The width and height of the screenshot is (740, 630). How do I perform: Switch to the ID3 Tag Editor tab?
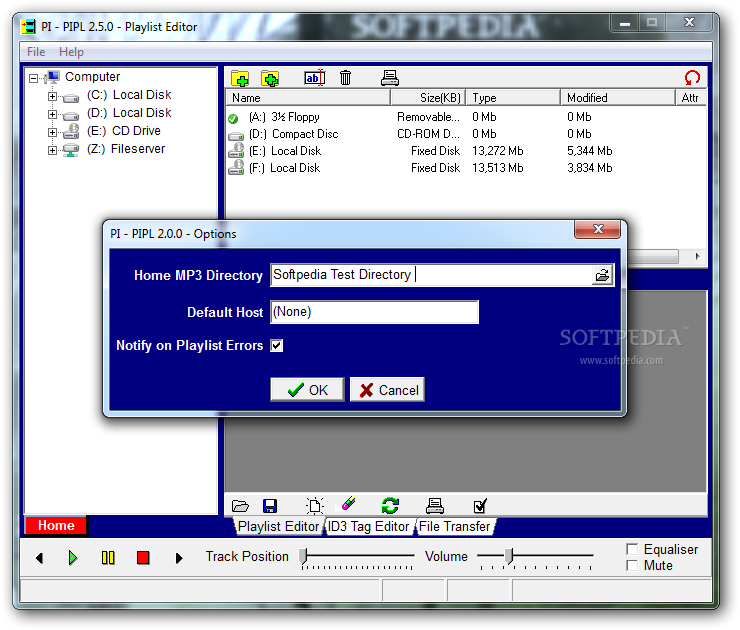pos(368,526)
